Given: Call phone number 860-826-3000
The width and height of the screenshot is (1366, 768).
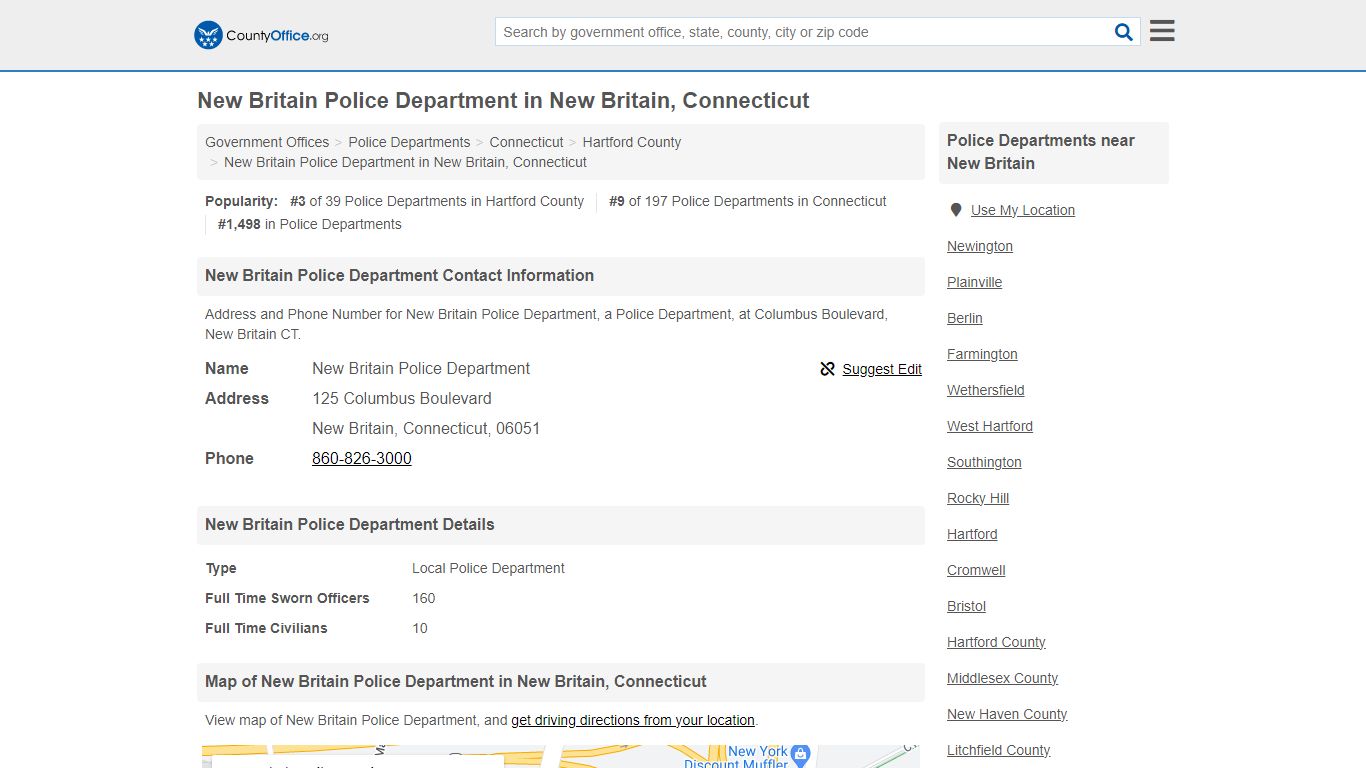Looking at the screenshot, I should [362, 458].
